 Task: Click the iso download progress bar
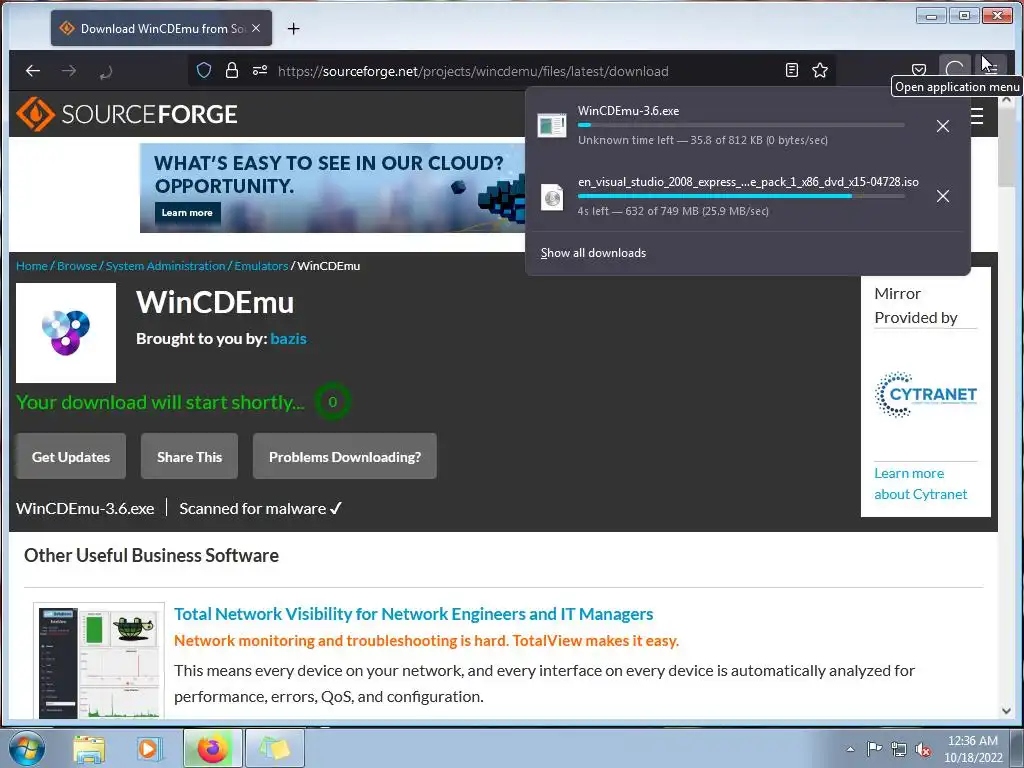click(741, 196)
